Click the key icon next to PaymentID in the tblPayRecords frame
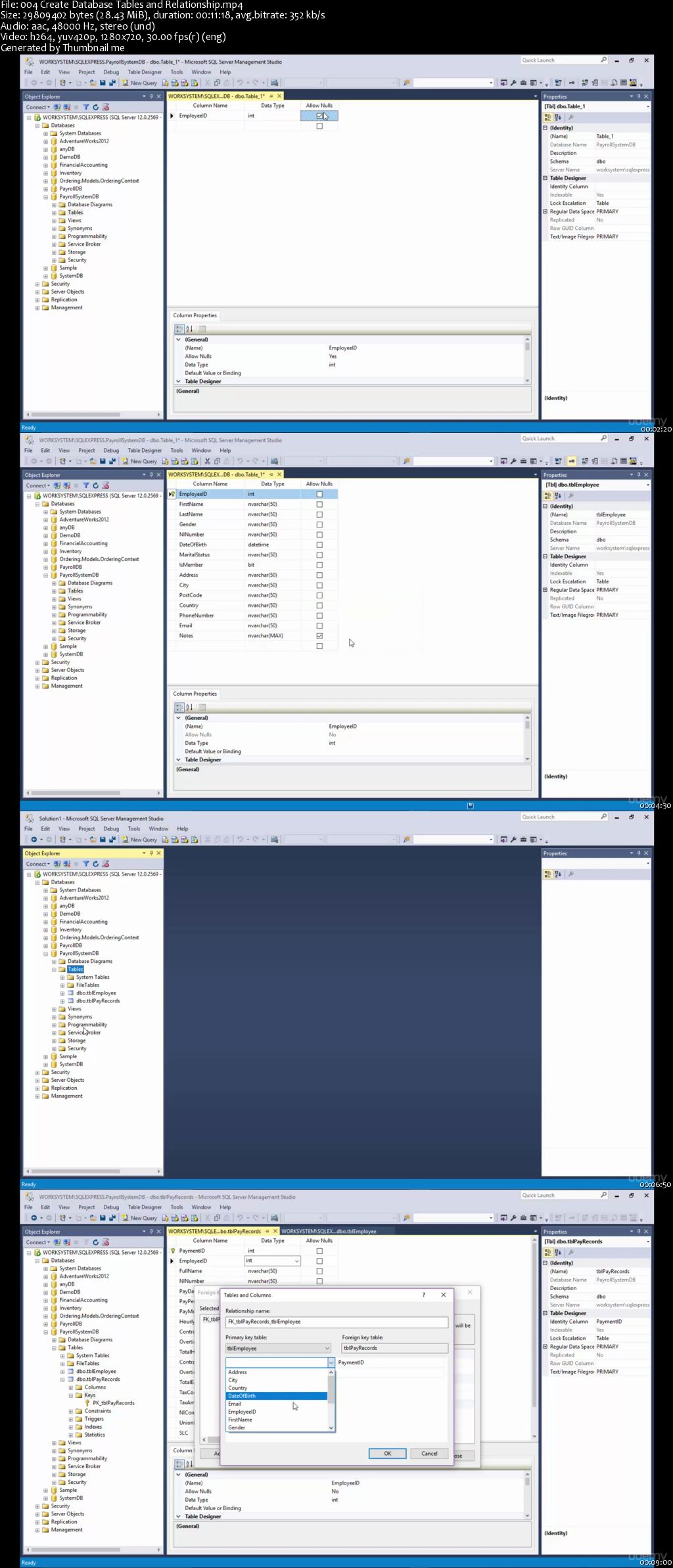This screenshot has width=673, height=1568. coord(173,1251)
